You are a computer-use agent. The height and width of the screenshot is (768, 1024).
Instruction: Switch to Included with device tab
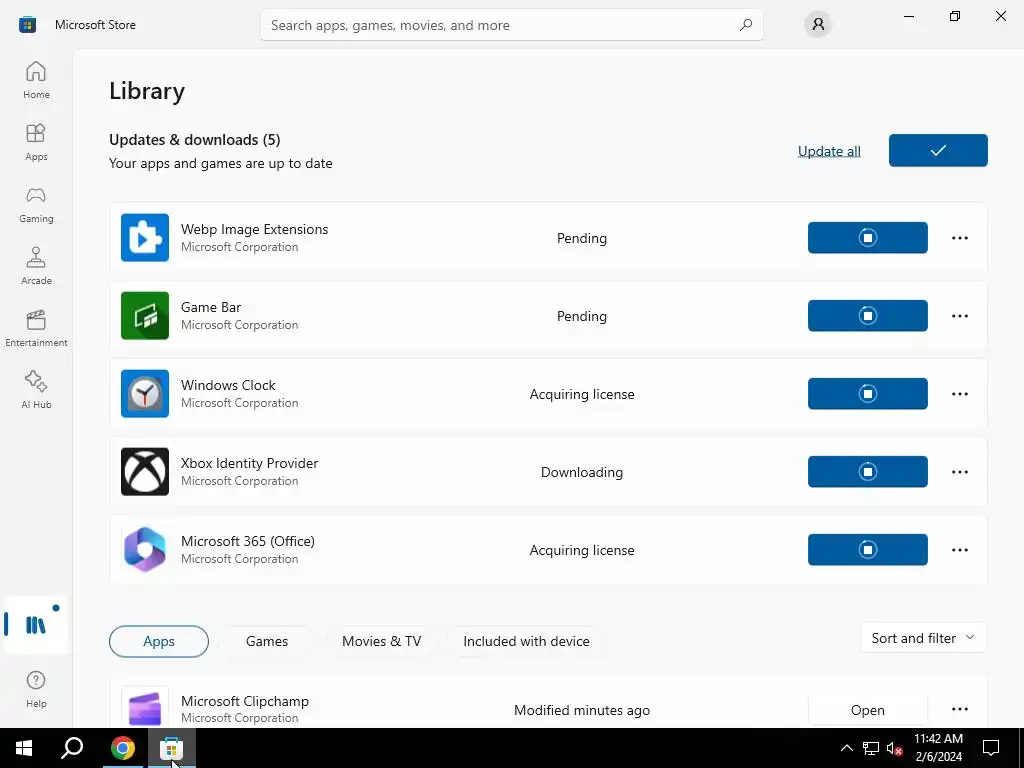click(x=526, y=641)
